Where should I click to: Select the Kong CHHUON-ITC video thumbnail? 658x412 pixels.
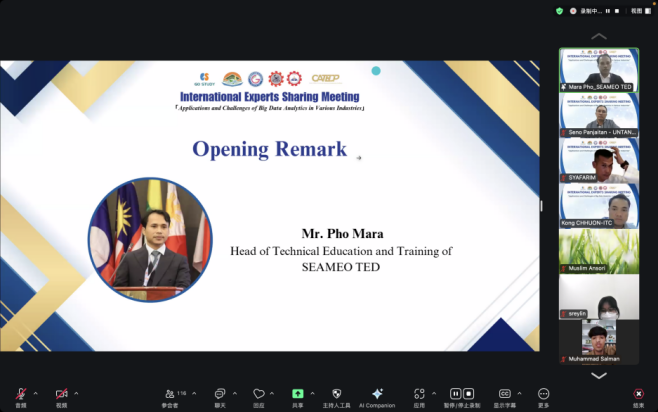[x=599, y=205]
